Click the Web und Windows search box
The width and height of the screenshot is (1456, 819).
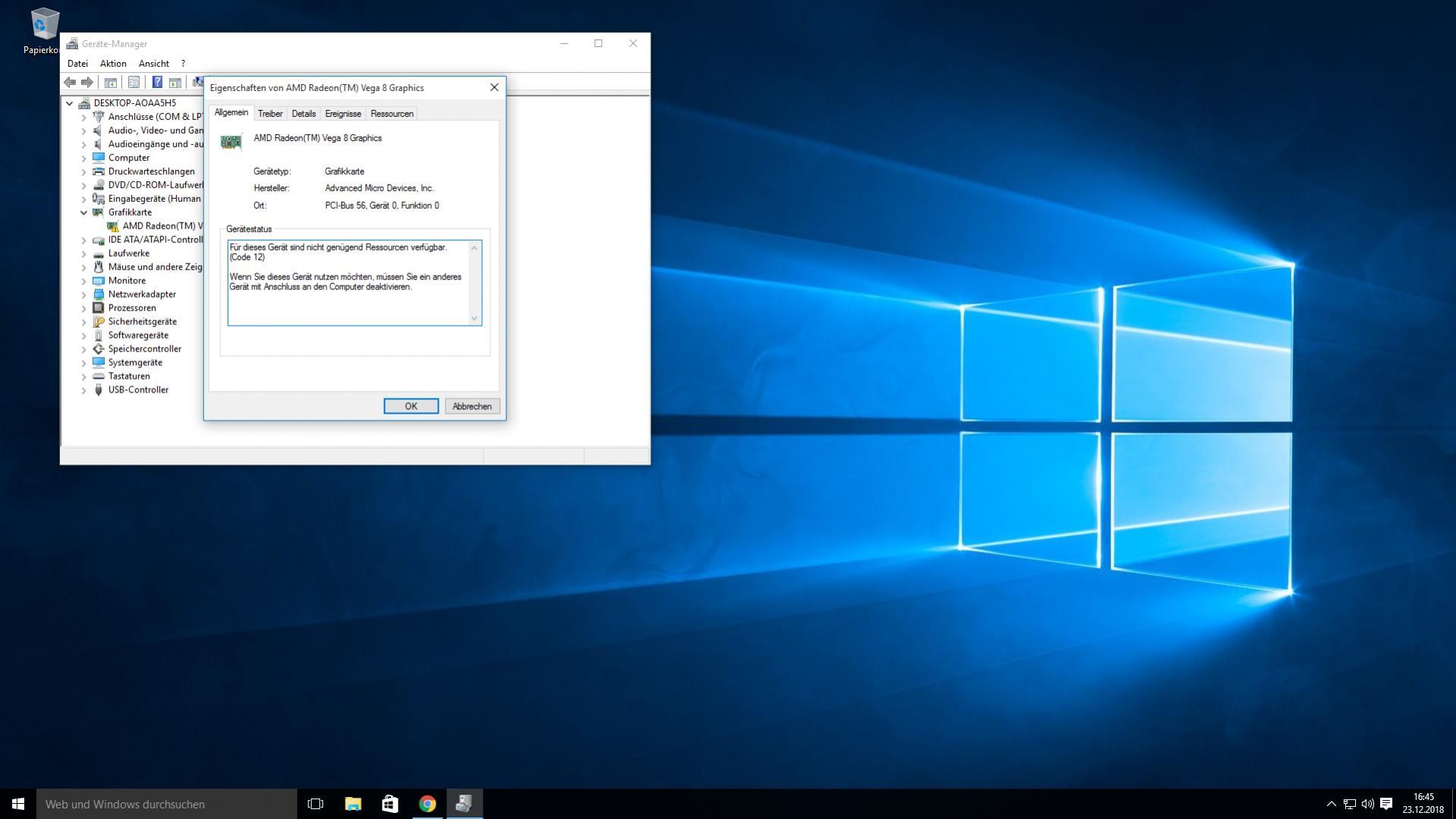coord(167,804)
